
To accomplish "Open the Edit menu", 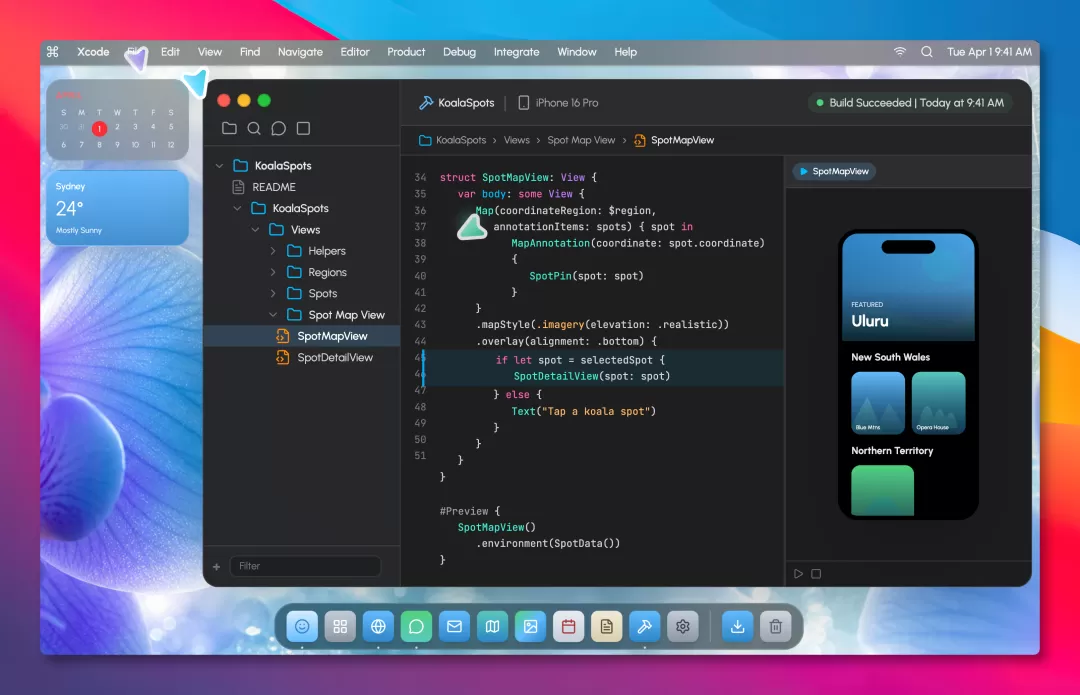I will [170, 52].
